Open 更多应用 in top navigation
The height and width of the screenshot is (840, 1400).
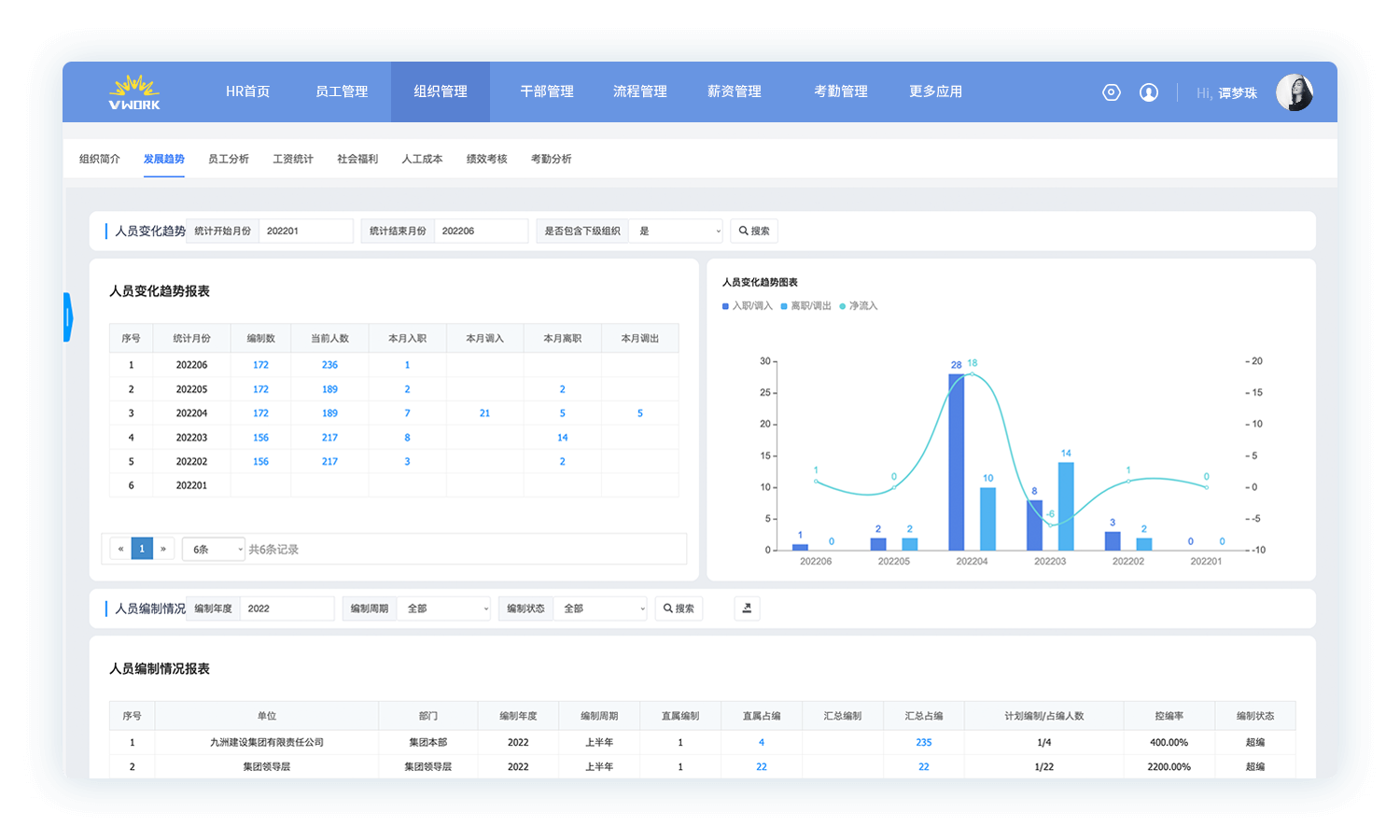(935, 91)
